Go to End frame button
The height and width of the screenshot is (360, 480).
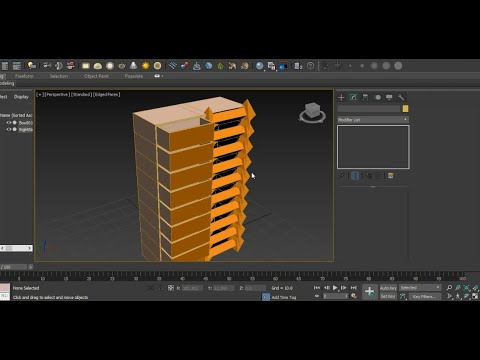point(354,288)
